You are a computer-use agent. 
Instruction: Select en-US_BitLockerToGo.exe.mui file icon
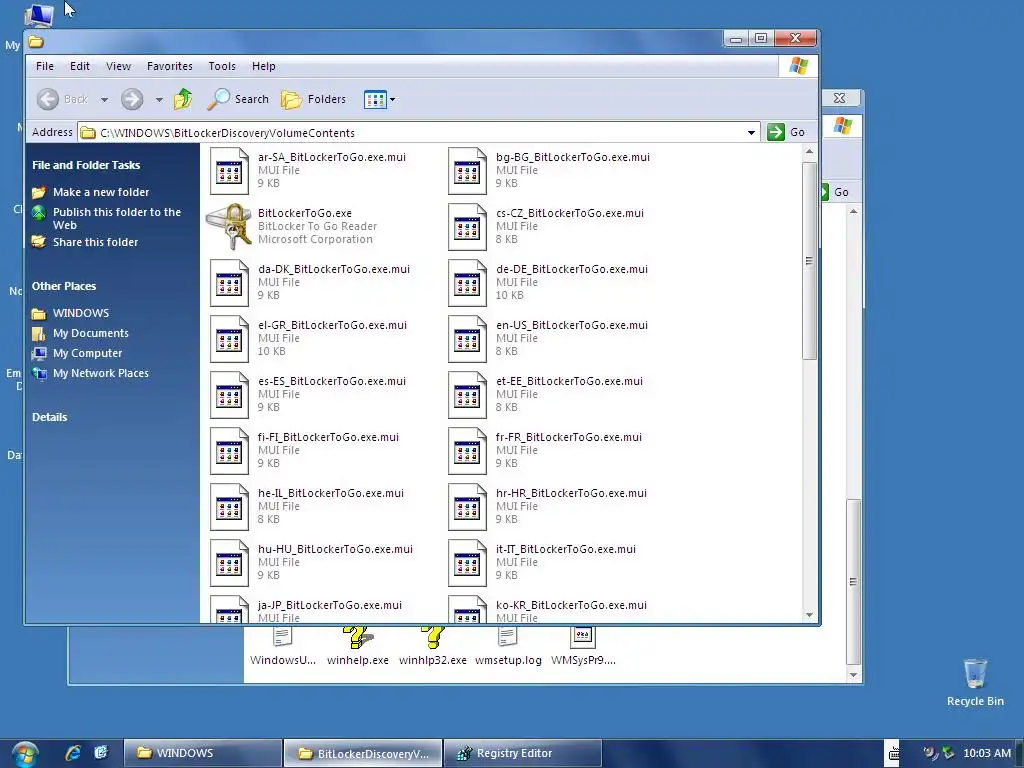[x=467, y=340]
